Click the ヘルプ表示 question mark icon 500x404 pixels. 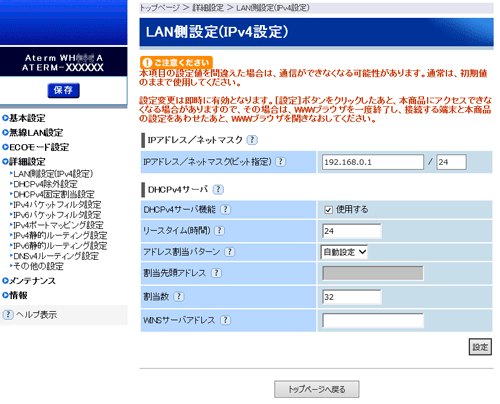point(8,314)
